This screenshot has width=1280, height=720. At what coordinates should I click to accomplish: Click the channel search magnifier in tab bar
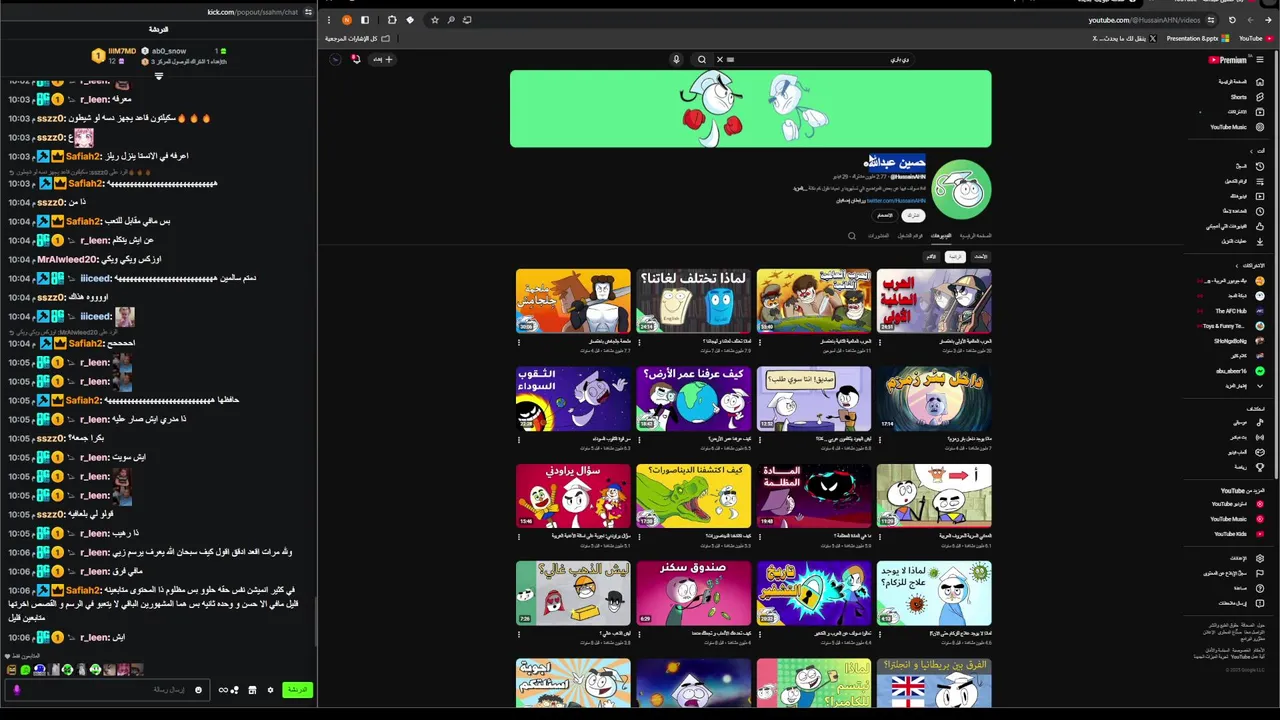tap(852, 236)
